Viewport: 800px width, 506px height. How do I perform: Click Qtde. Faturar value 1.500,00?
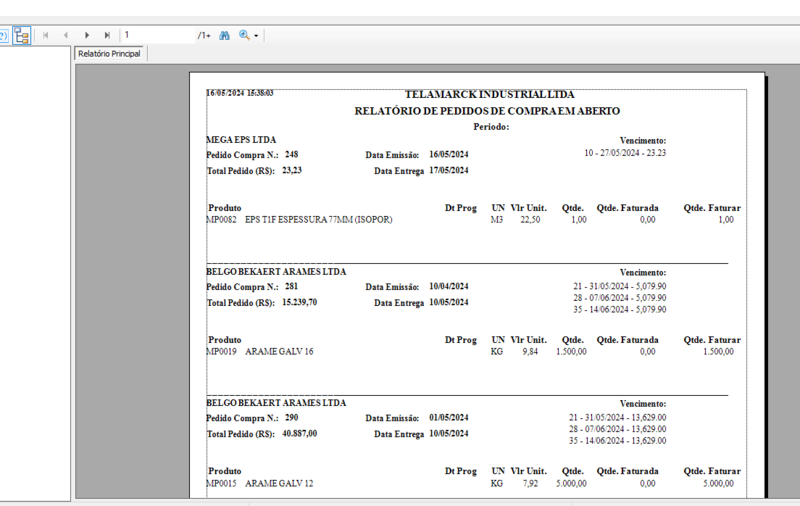[x=718, y=351]
